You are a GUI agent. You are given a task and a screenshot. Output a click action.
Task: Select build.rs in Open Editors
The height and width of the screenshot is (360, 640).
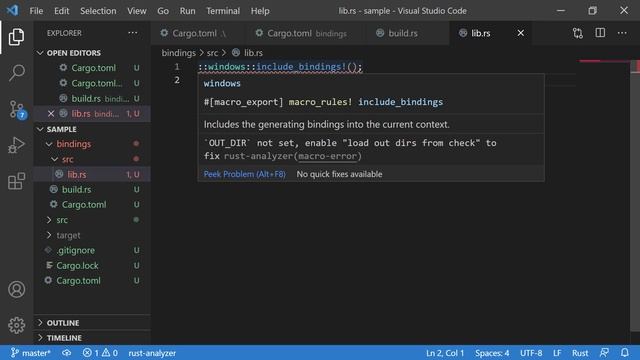(92, 99)
